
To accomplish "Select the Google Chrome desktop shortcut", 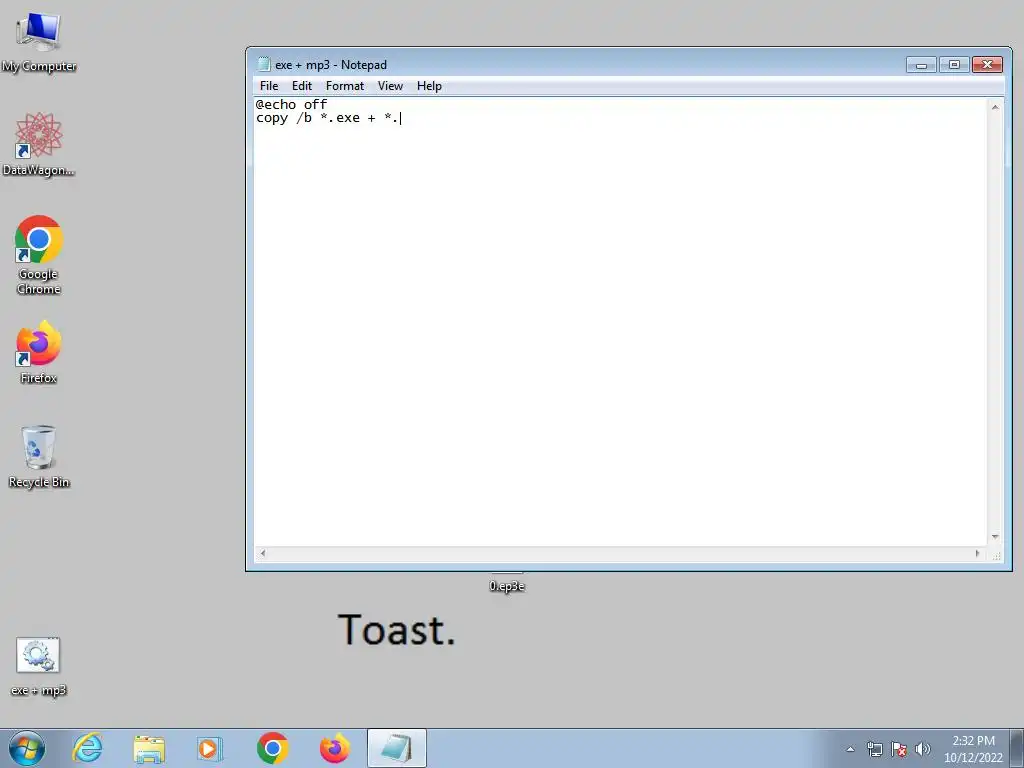I will coord(39,255).
